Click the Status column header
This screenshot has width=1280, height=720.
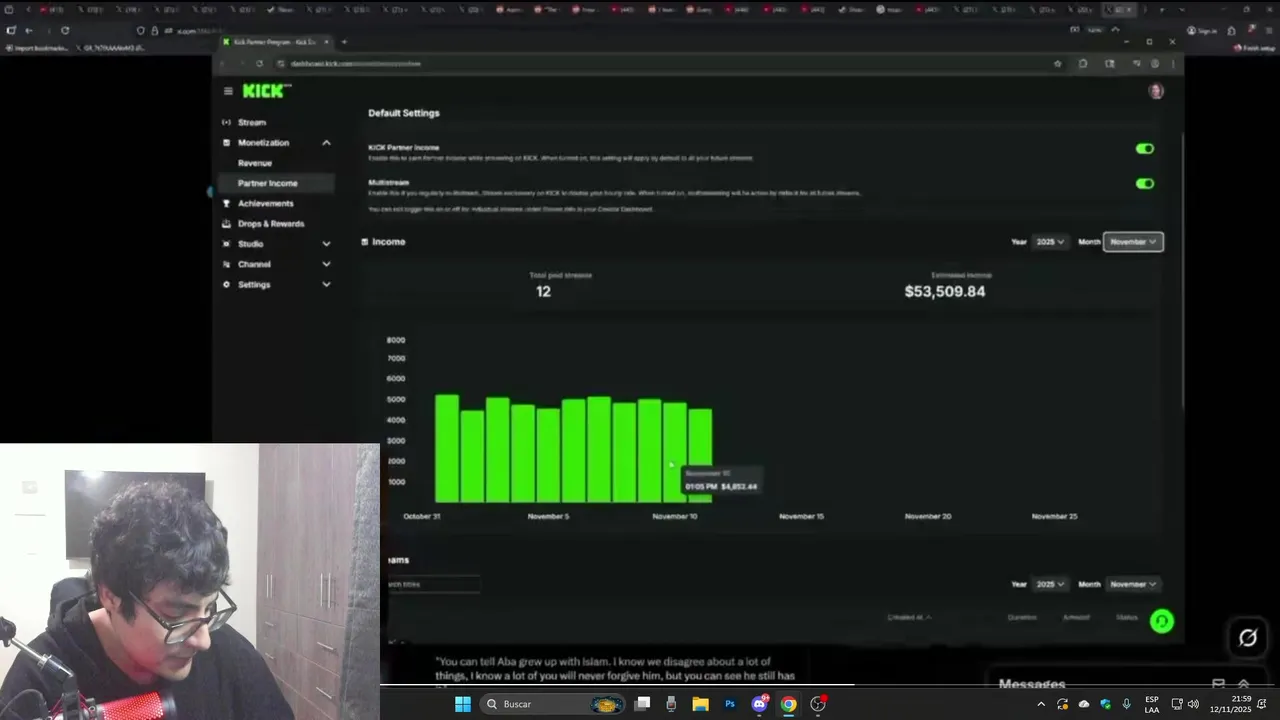tap(1127, 617)
